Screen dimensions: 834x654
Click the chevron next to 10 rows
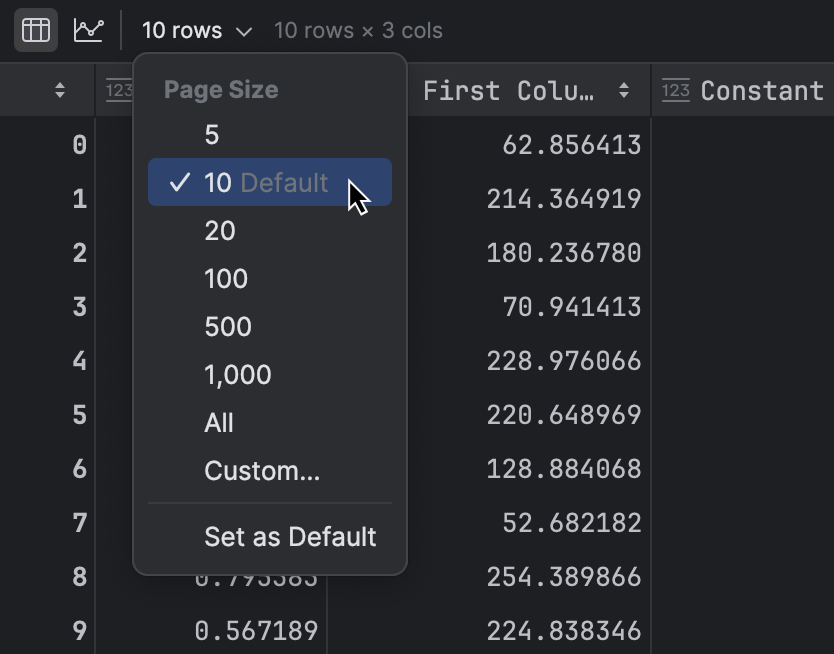click(243, 31)
